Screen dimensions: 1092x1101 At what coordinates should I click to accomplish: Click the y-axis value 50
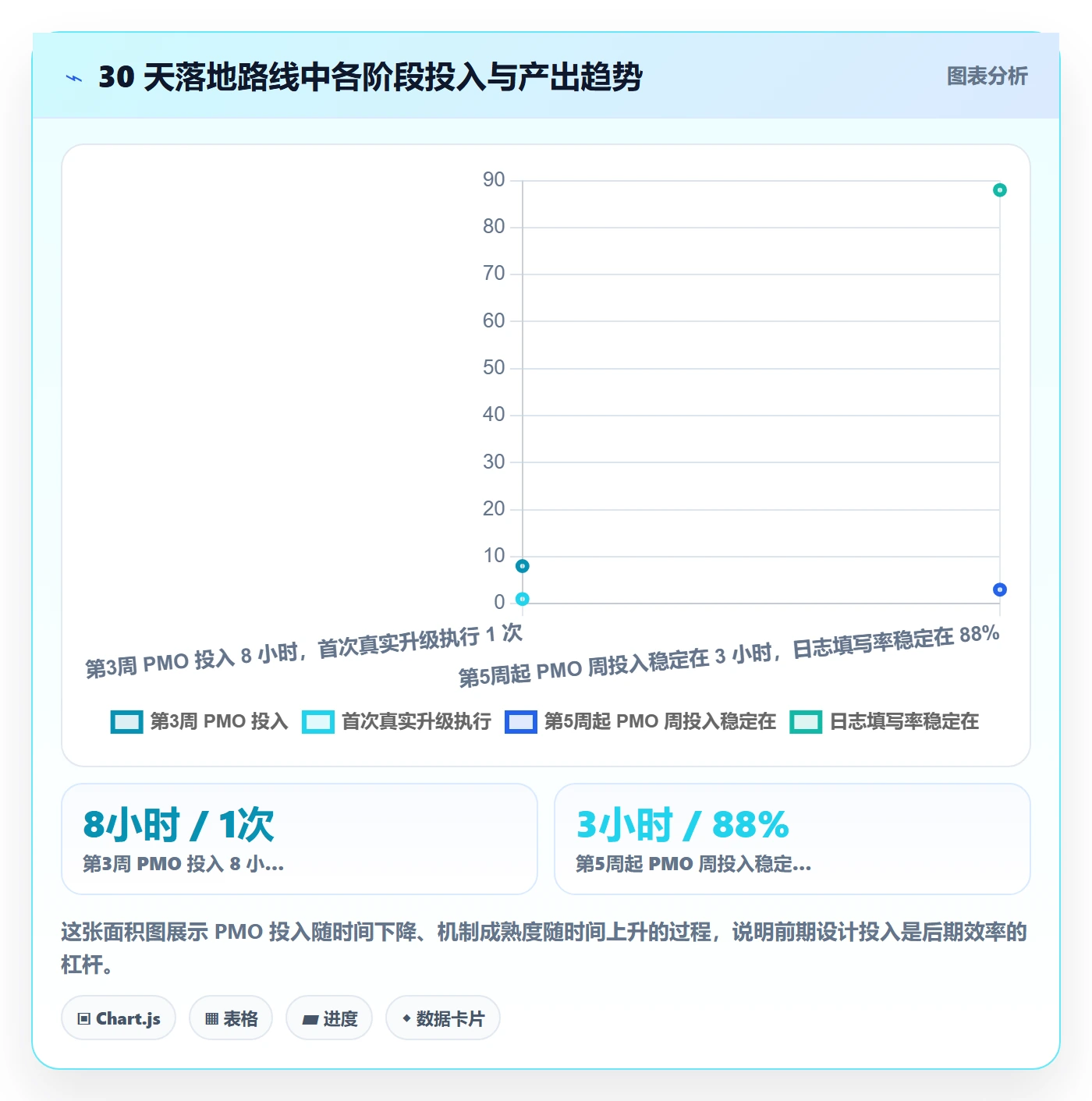[494, 368]
